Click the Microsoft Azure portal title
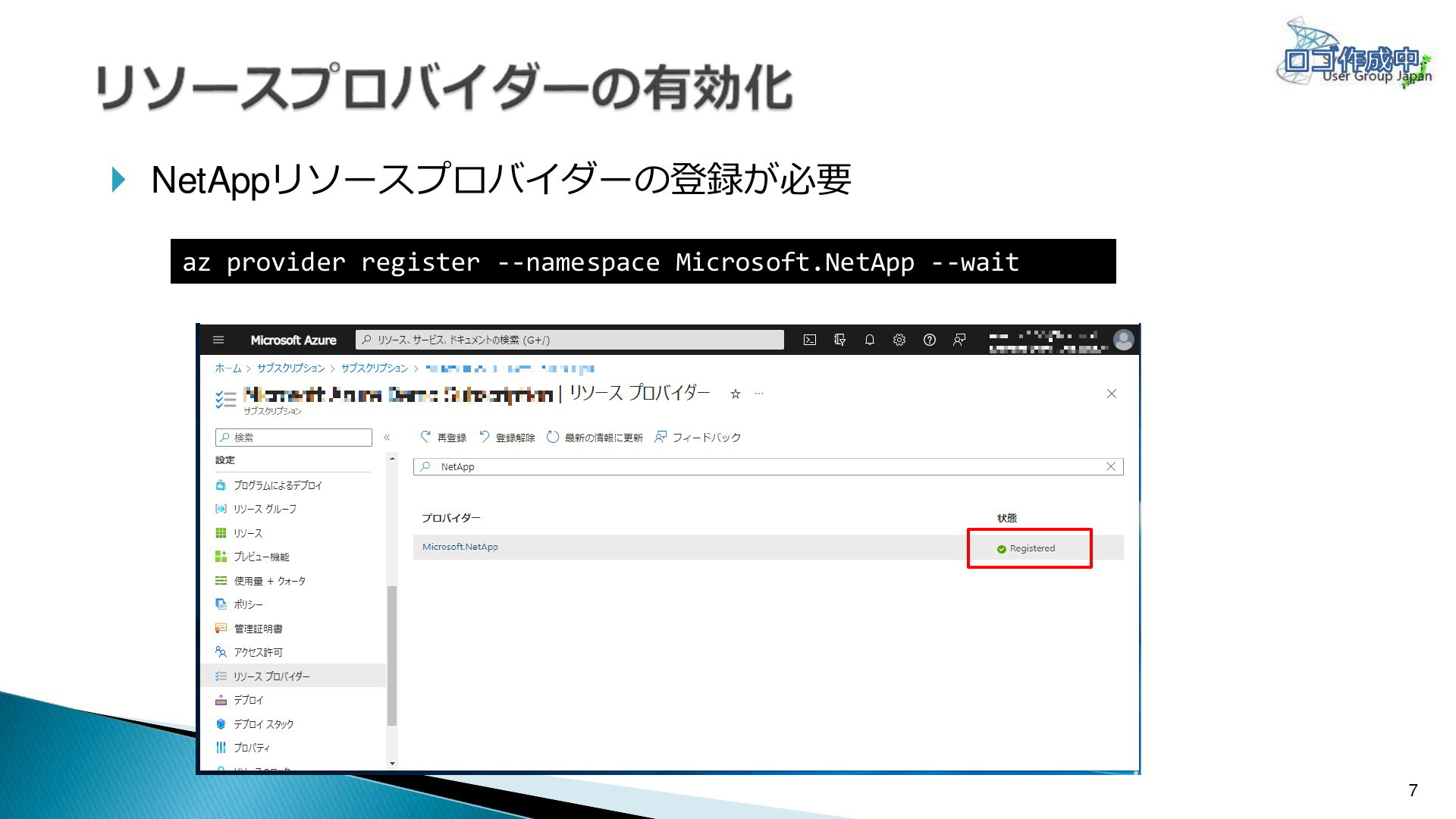The height and width of the screenshot is (819, 1456). tap(293, 340)
